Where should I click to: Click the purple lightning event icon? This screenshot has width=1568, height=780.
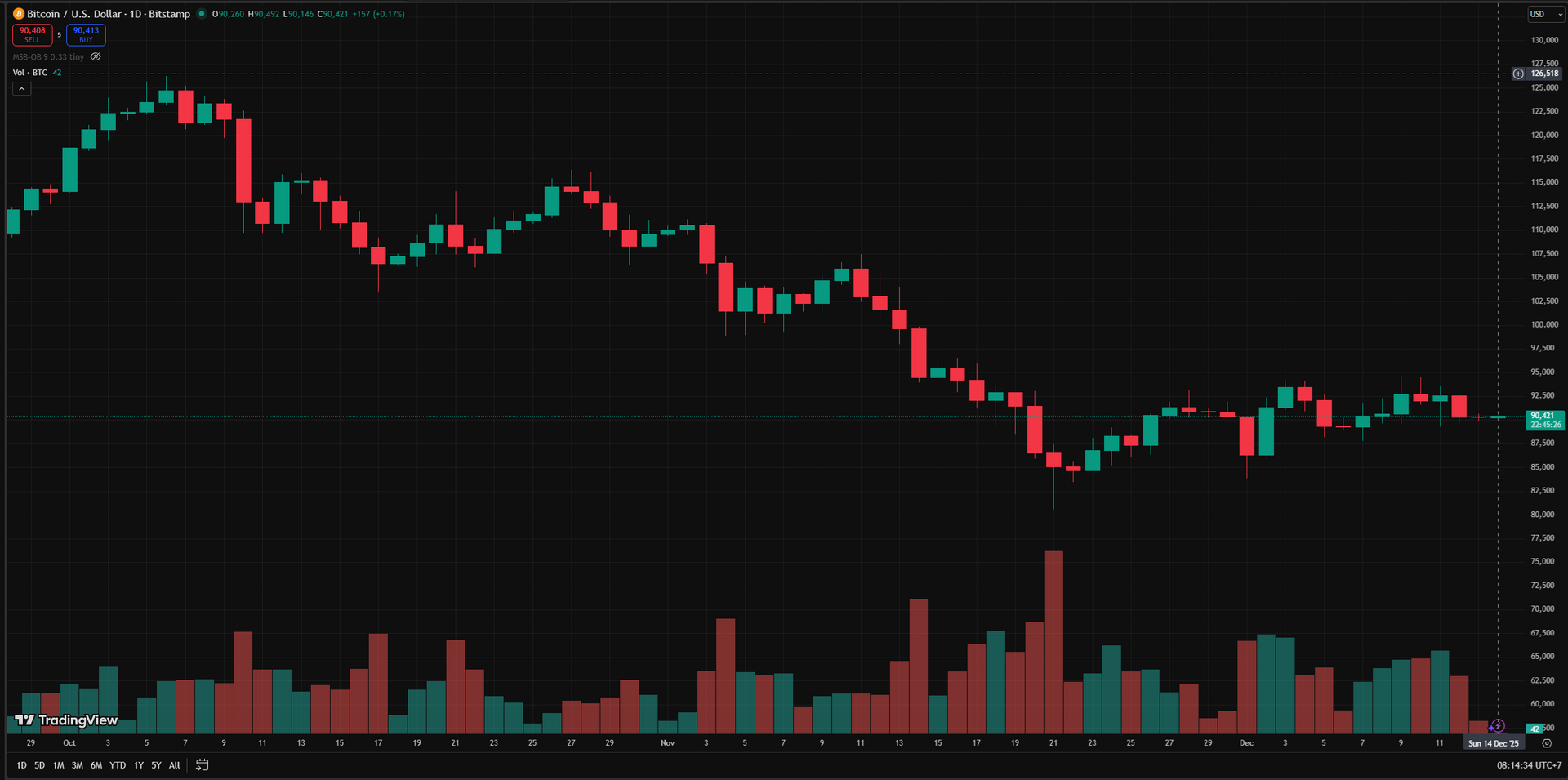pos(1498,725)
